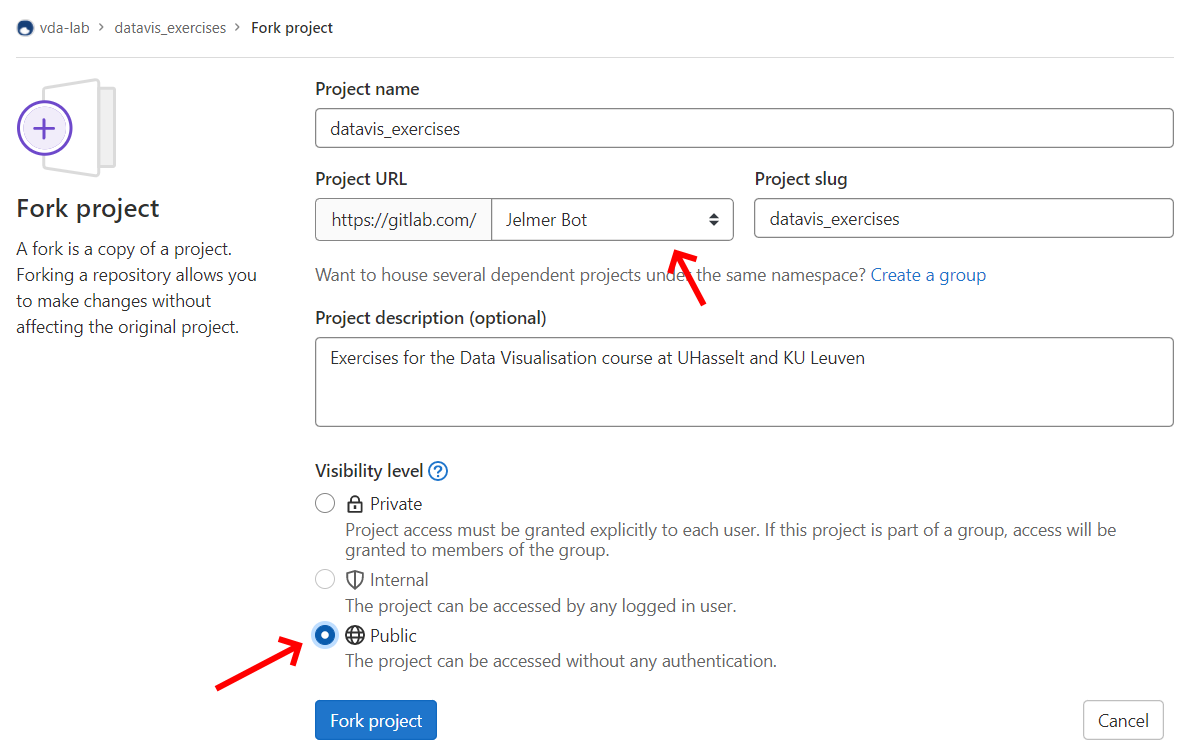Viewport: 1194px width, 747px height.
Task: Open vda-lab in the breadcrumb
Action: coord(65,28)
